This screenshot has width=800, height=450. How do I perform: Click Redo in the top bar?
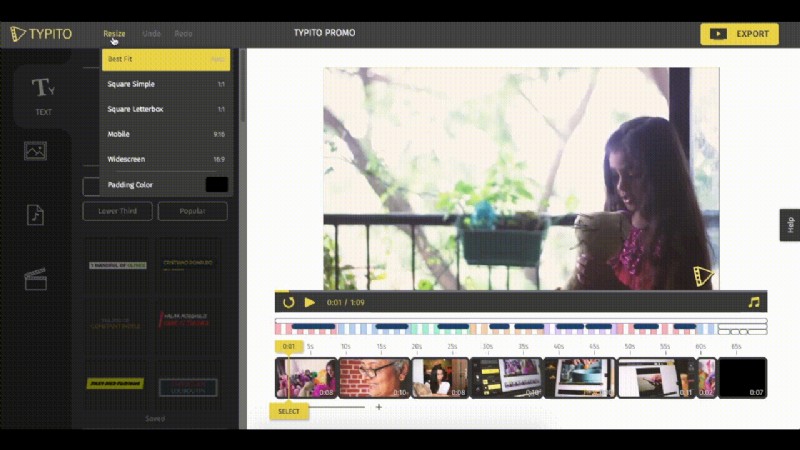click(x=183, y=34)
